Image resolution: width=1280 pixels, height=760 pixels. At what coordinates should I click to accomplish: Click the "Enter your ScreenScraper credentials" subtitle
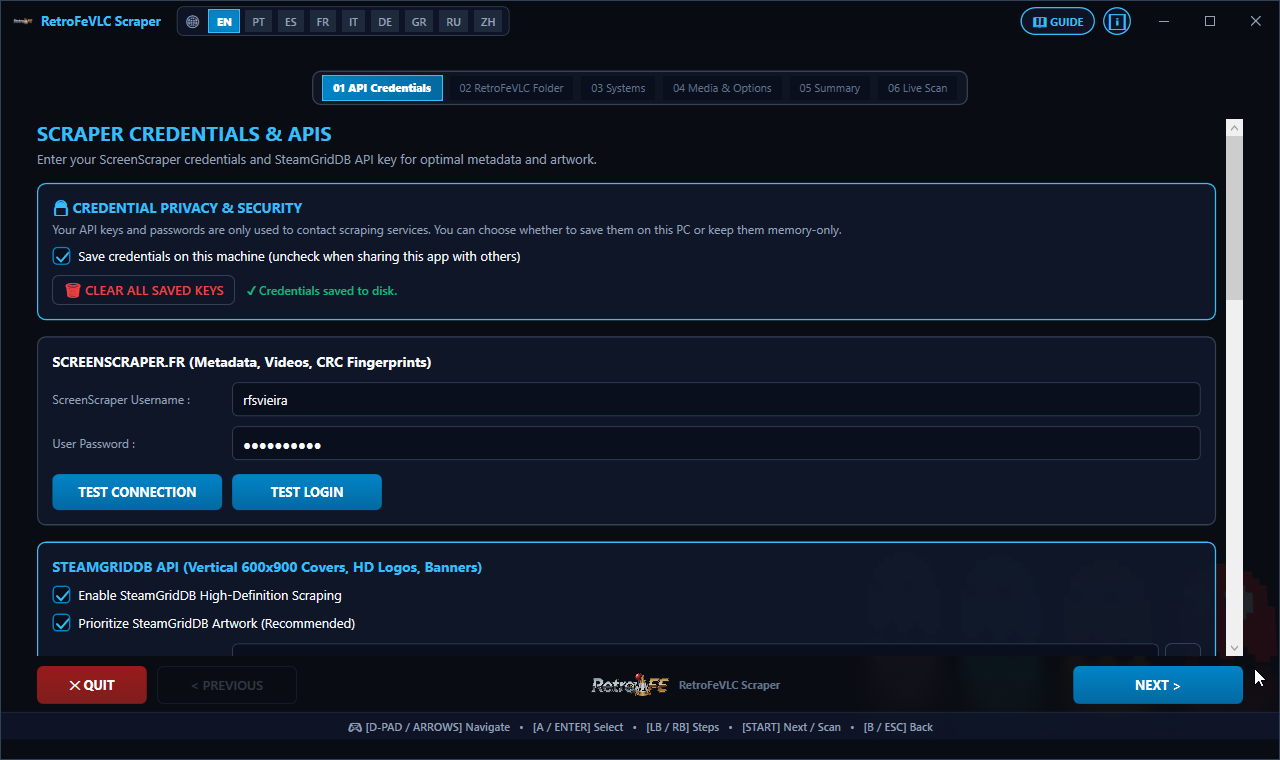click(x=317, y=160)
